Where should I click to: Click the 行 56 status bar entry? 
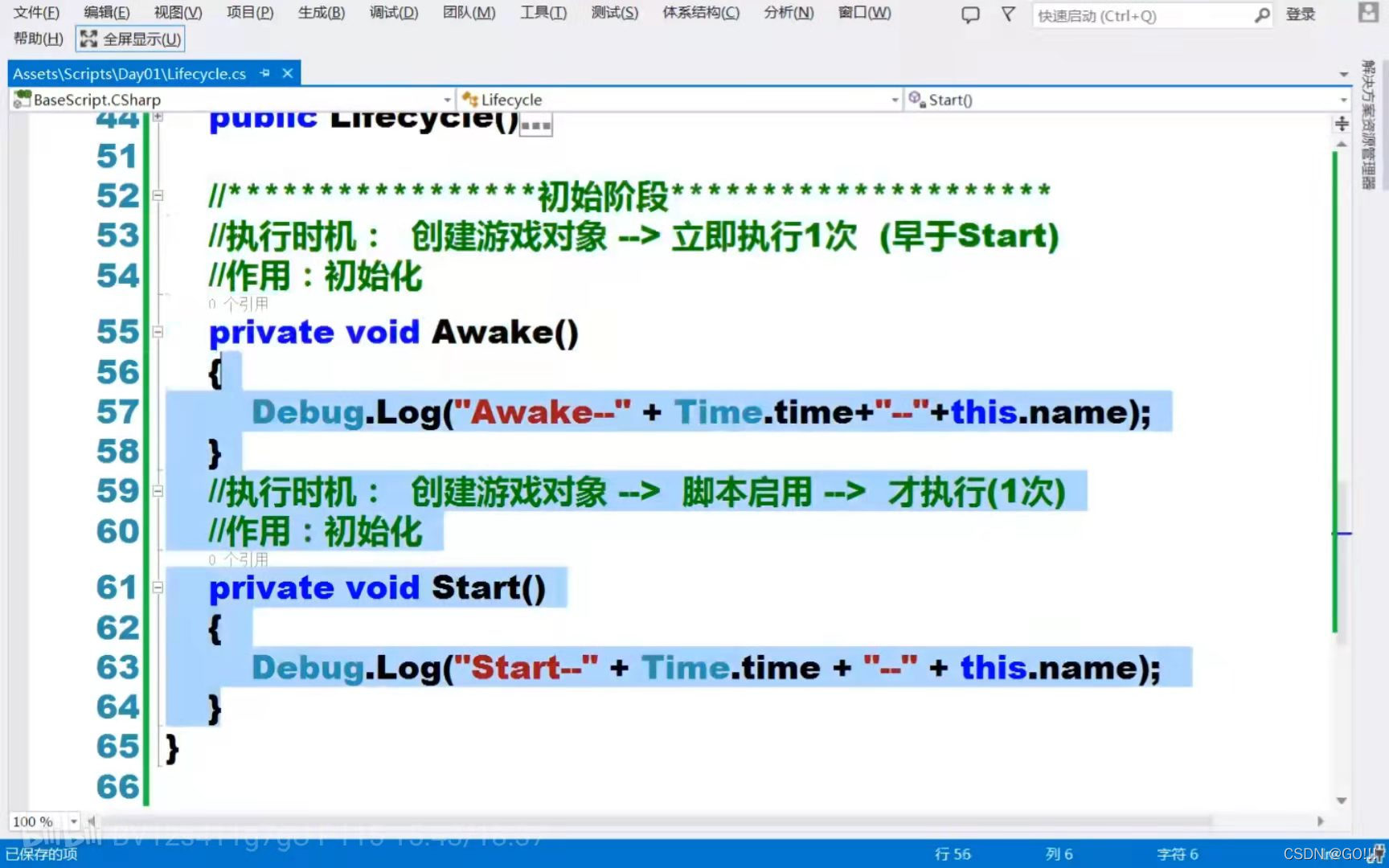(x=953, y=854)
